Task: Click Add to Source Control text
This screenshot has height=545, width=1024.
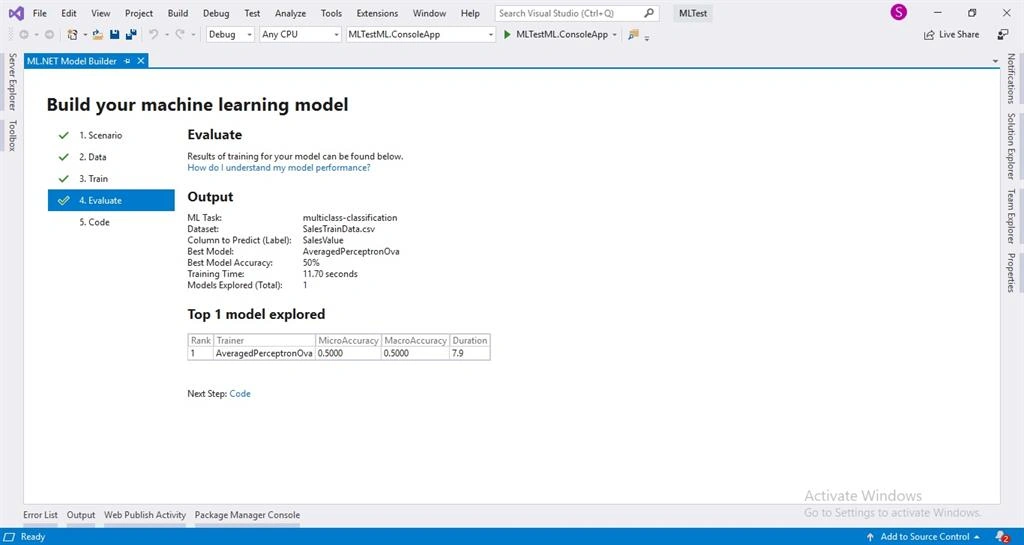Action: point(925,537)
